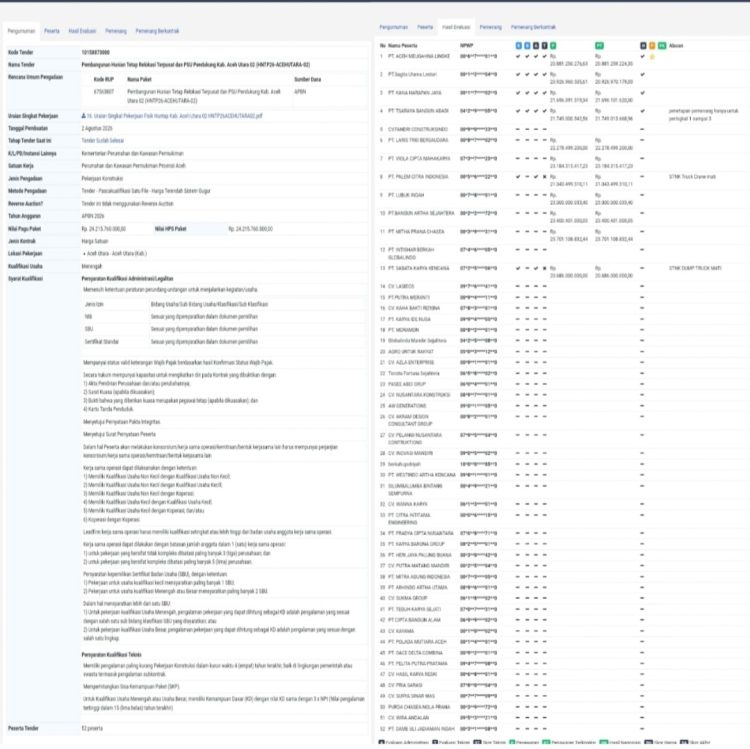The height and width of the screenshot is (749, 750).
Task: Click the dark badge left of the orange P badge
Action: point(643,46)
